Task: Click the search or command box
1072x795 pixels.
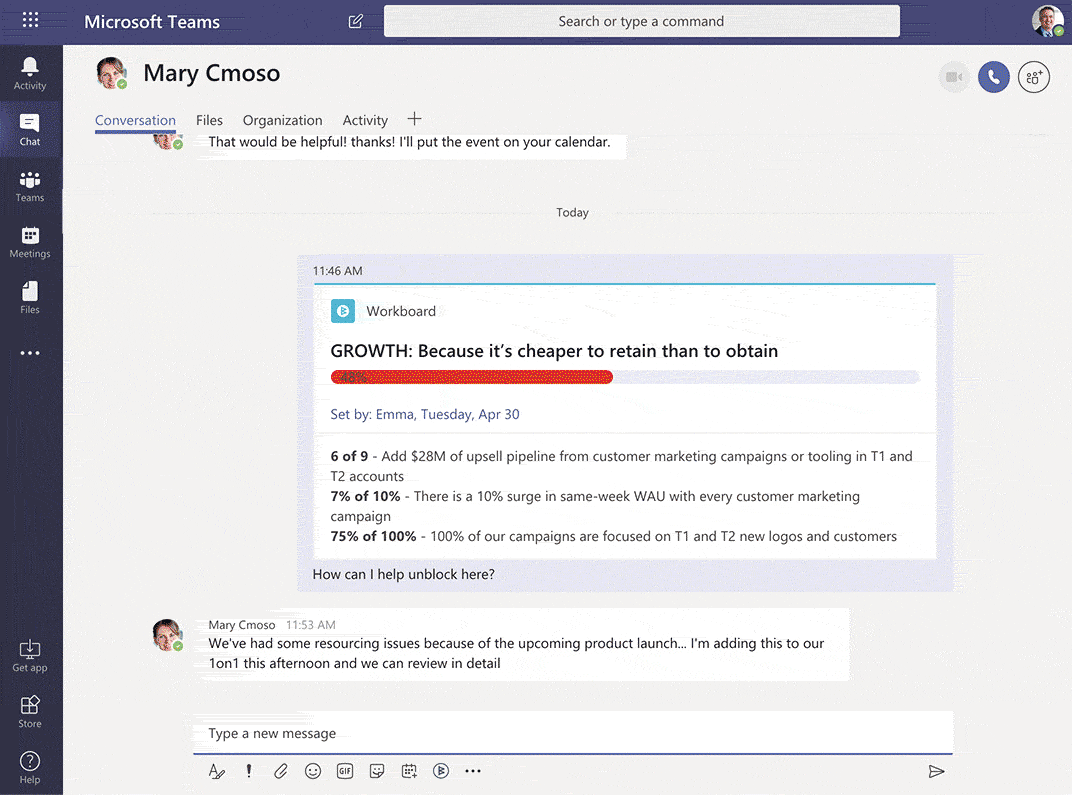Action: (x=641, y=21)
